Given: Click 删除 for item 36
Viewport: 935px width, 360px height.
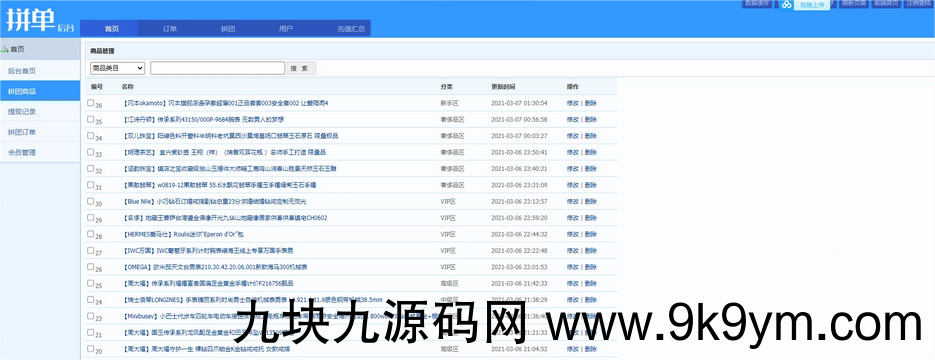Looking at the screenshot, I should point(590,103).
